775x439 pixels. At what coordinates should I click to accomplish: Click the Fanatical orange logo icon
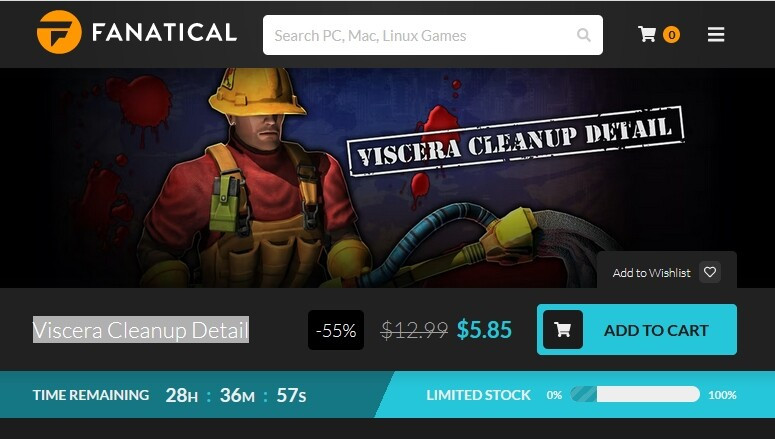(59, 32)
